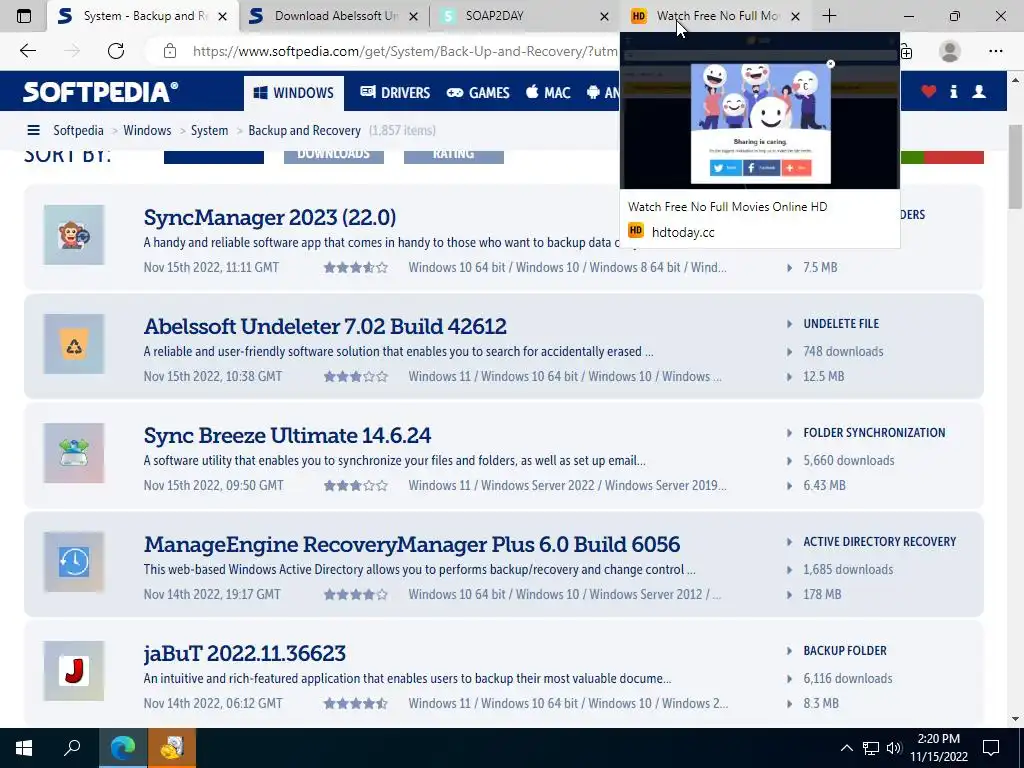Show hidden system tray icons
The height and width of the screenshot is (768, 1024).
(846, 748)
